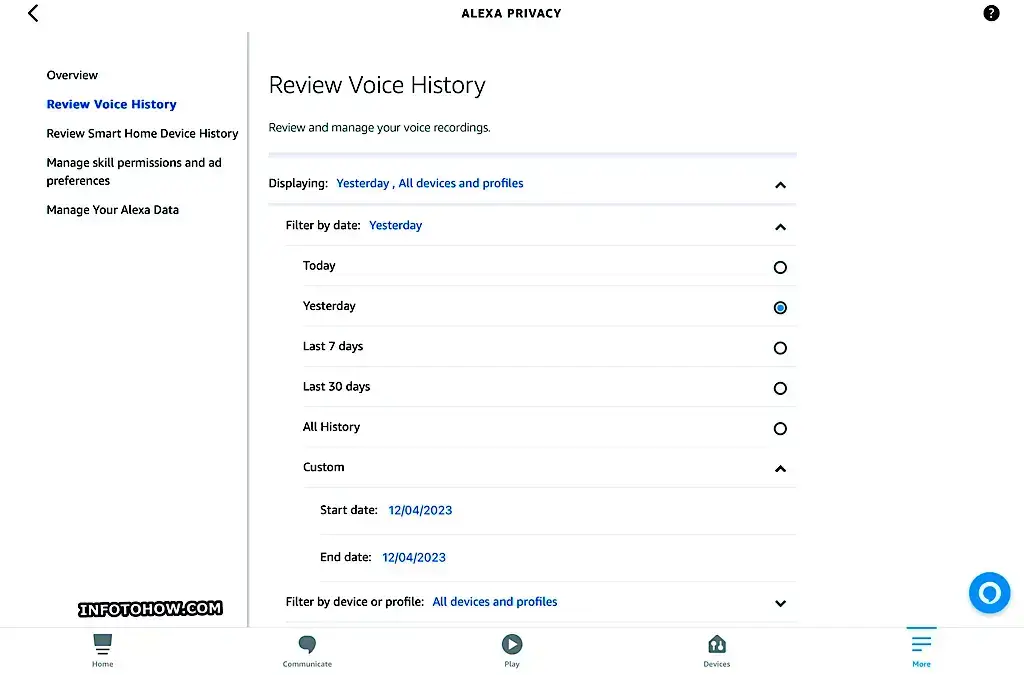
Task: Click the Start date 12/04/2023 value
Action: (420, 510)
